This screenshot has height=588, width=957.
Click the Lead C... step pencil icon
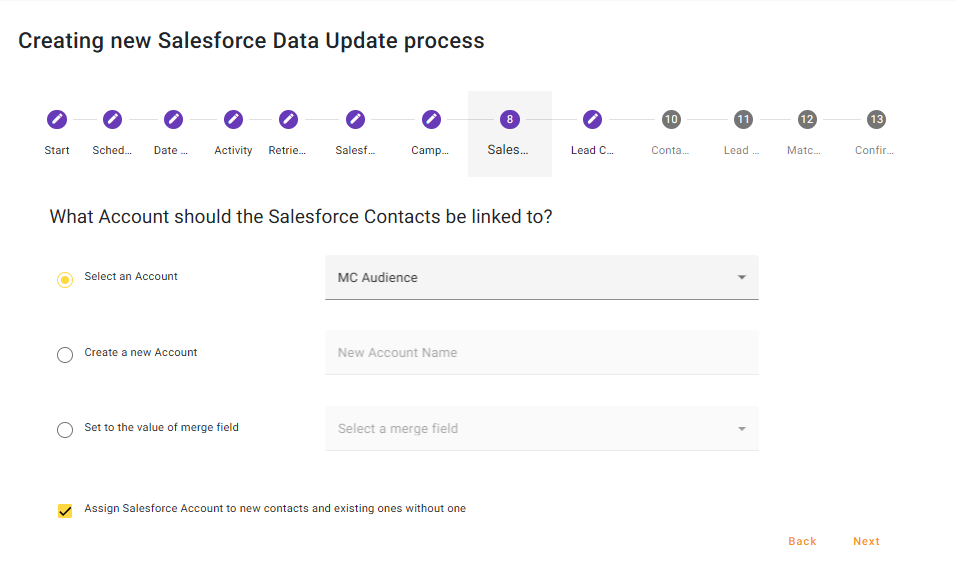click(592, 120)
